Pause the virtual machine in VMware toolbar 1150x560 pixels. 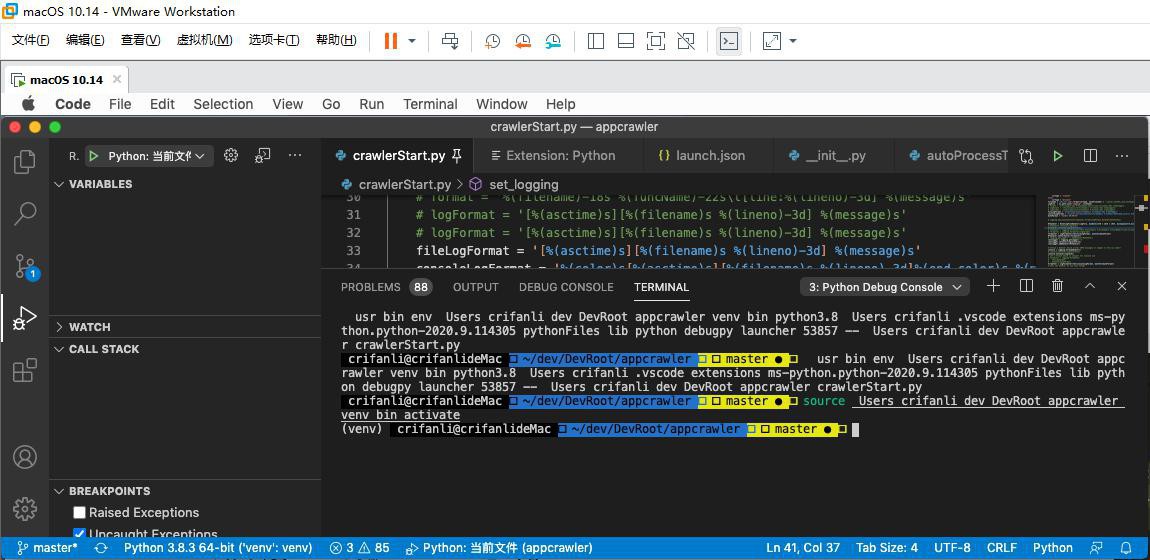391,41
